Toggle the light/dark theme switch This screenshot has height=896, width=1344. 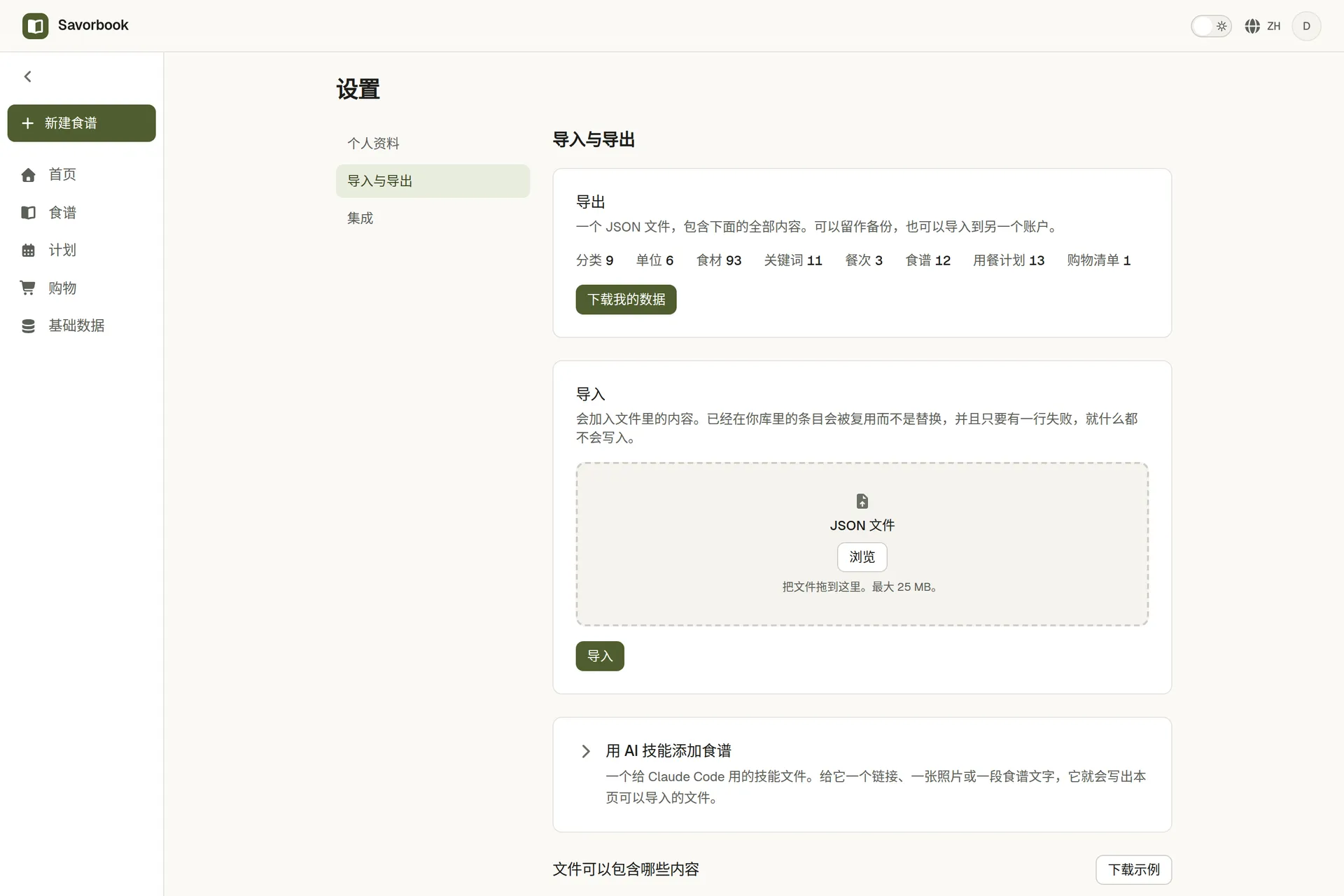click(1211, 26)
